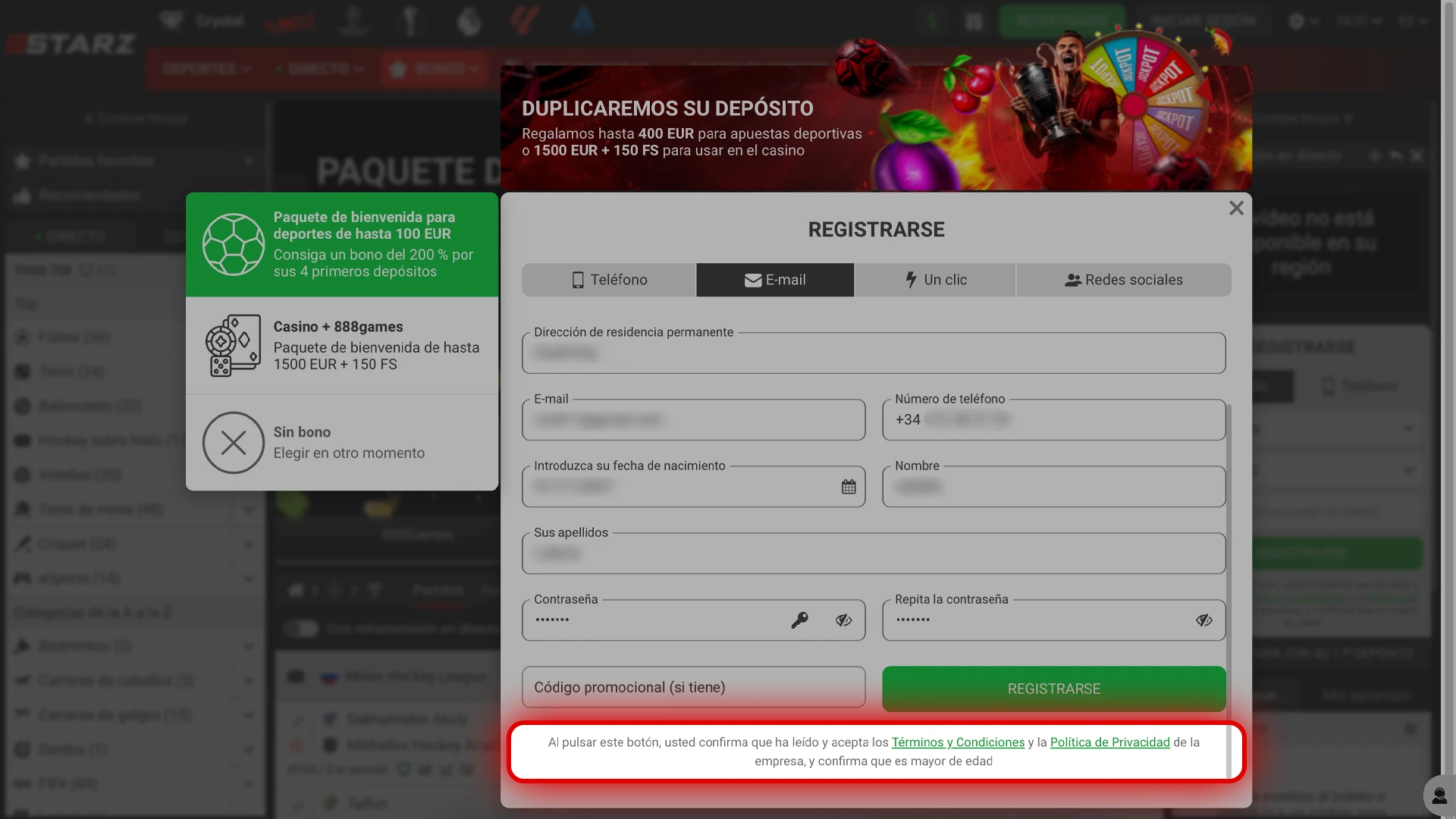Select the soccer ball sports welcome bonus
The width and height of the screenshot is (1456, 819).
coord(233,244)
